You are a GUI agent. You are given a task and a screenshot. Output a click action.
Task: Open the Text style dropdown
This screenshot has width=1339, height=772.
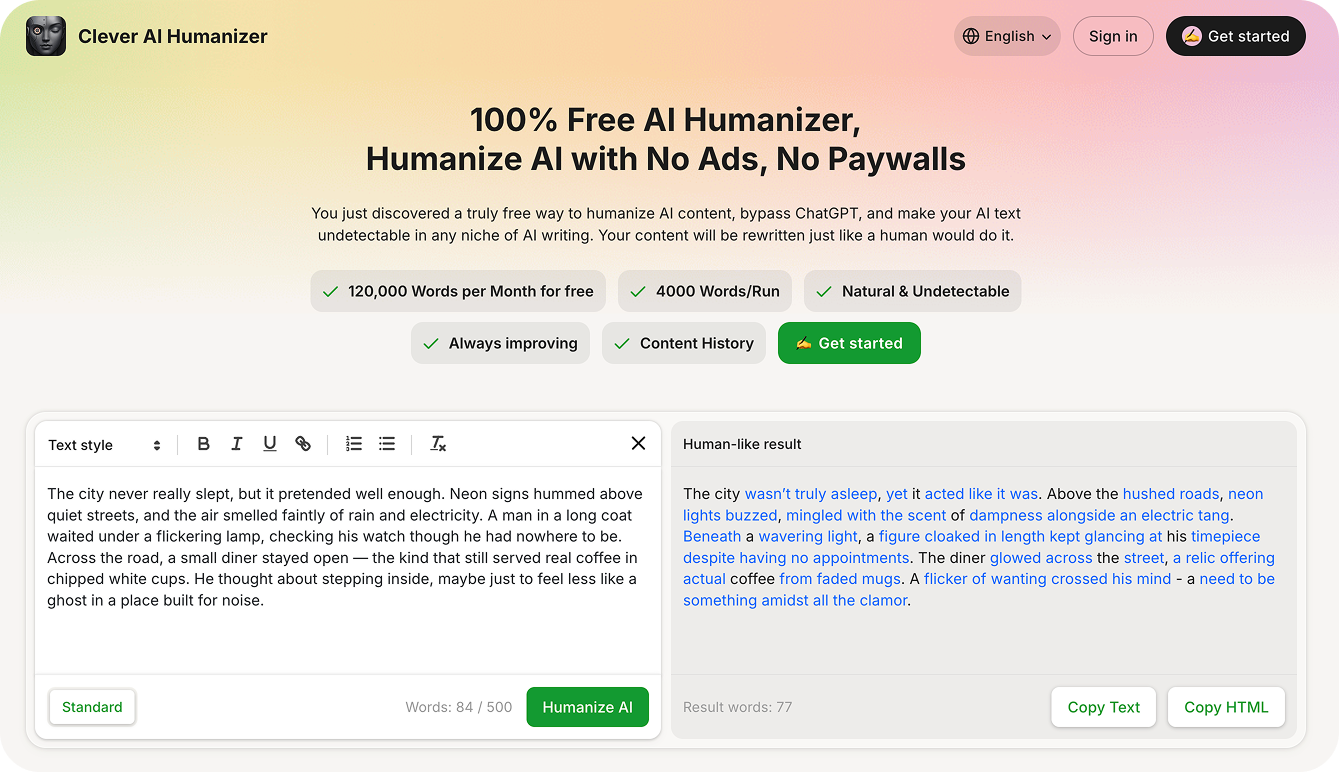point(104,445)
